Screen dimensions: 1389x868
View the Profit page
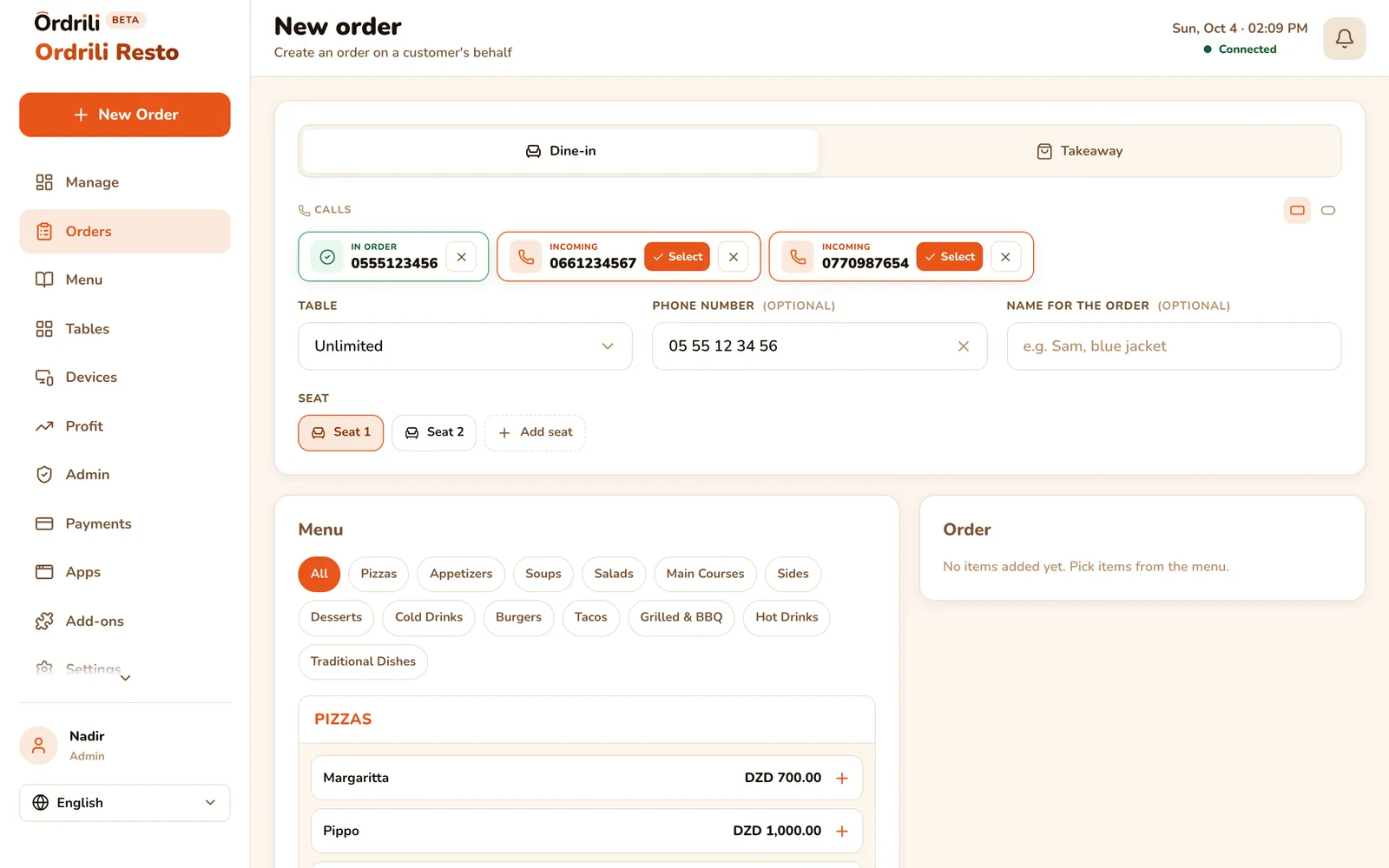point(125,426)
